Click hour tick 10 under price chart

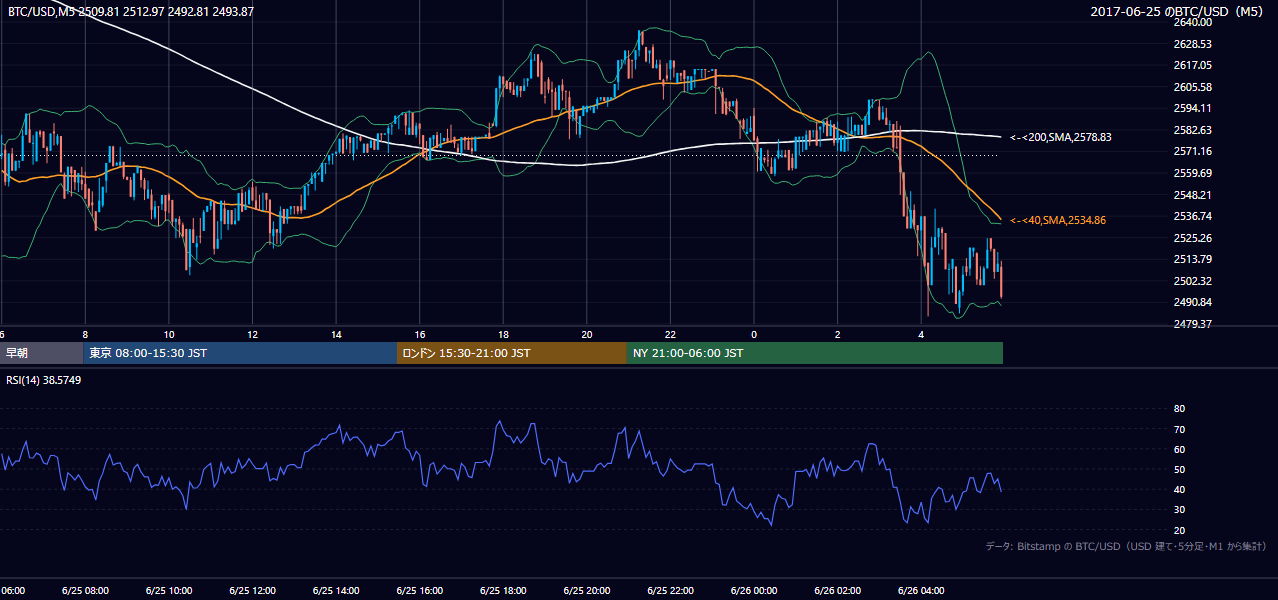tap(169, 334)
